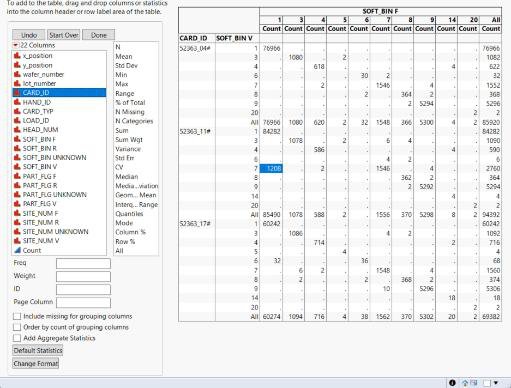Click the CARD_ID table row header
511x388 pixels.
(x=193, y=38)
